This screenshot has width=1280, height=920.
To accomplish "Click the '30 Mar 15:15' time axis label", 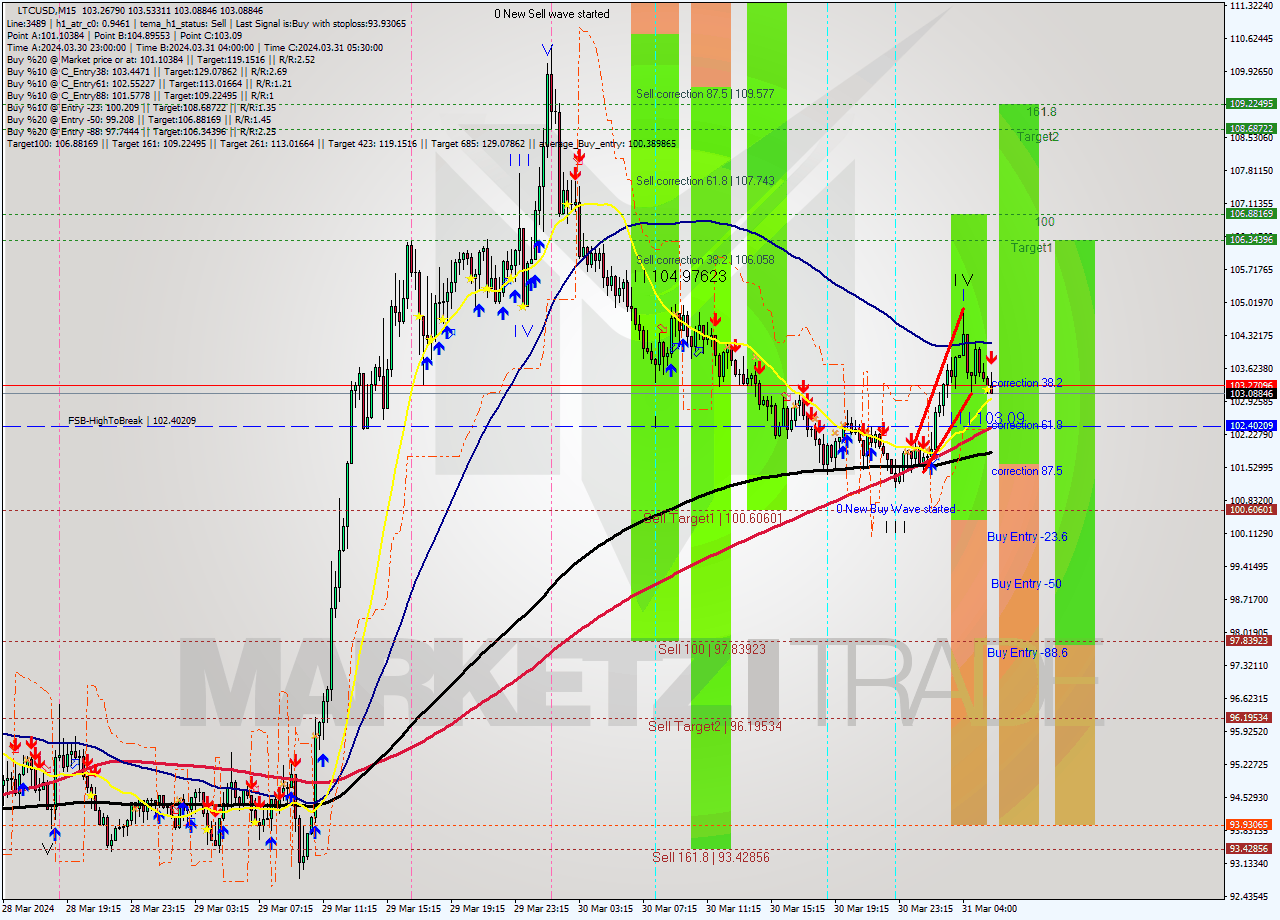I will (x=797, y=909).
